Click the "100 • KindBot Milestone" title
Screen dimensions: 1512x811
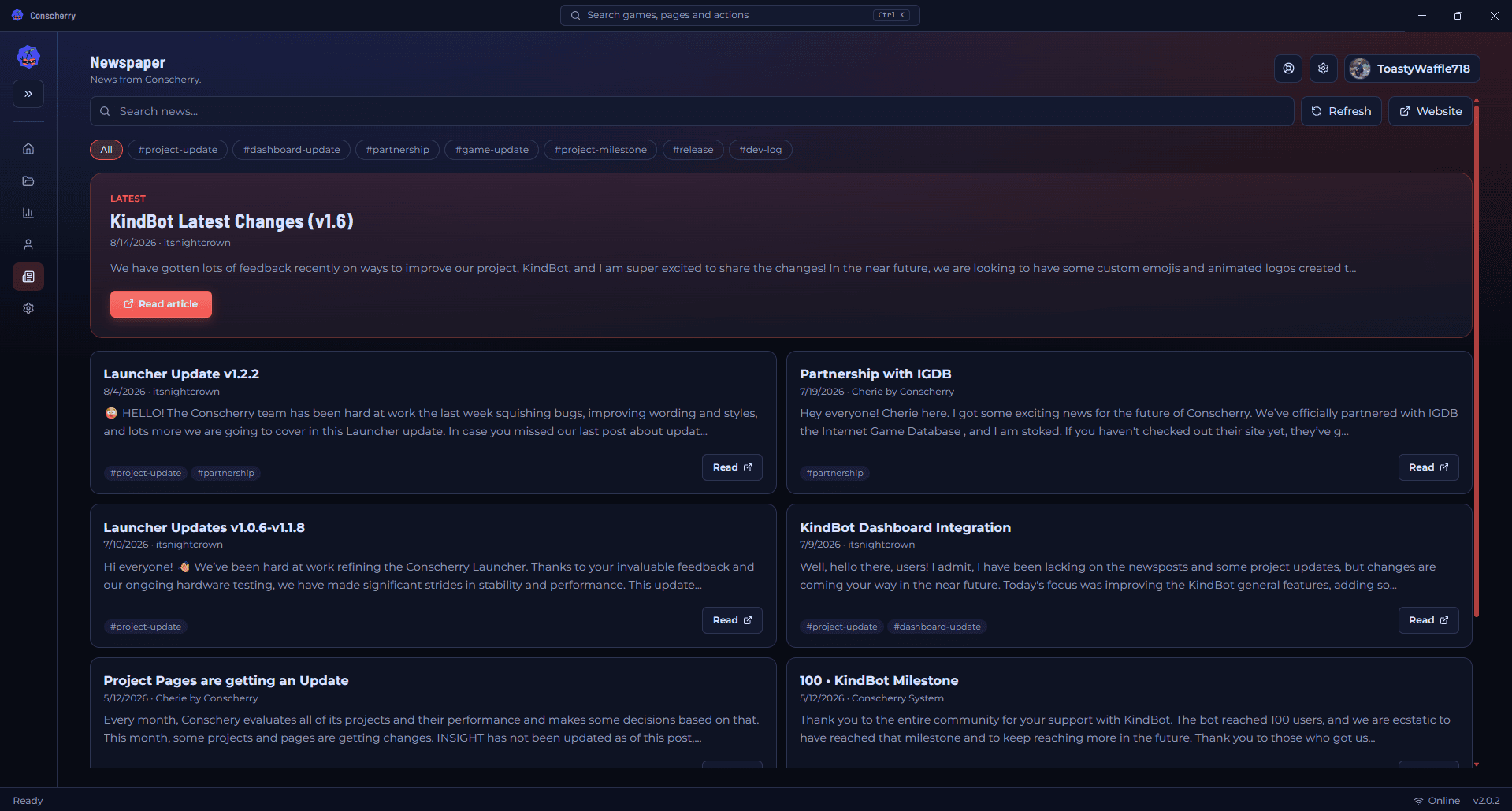[x=879, y=680]
